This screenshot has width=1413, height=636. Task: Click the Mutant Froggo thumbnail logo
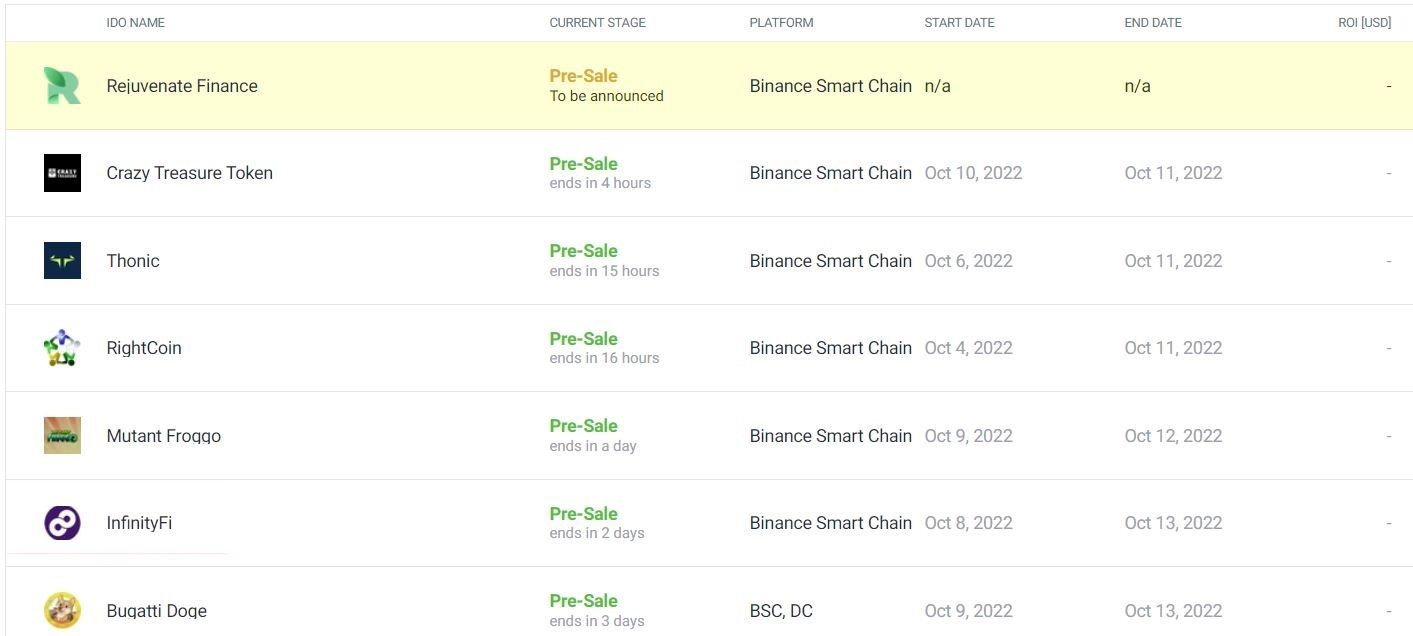click(62, 436)
